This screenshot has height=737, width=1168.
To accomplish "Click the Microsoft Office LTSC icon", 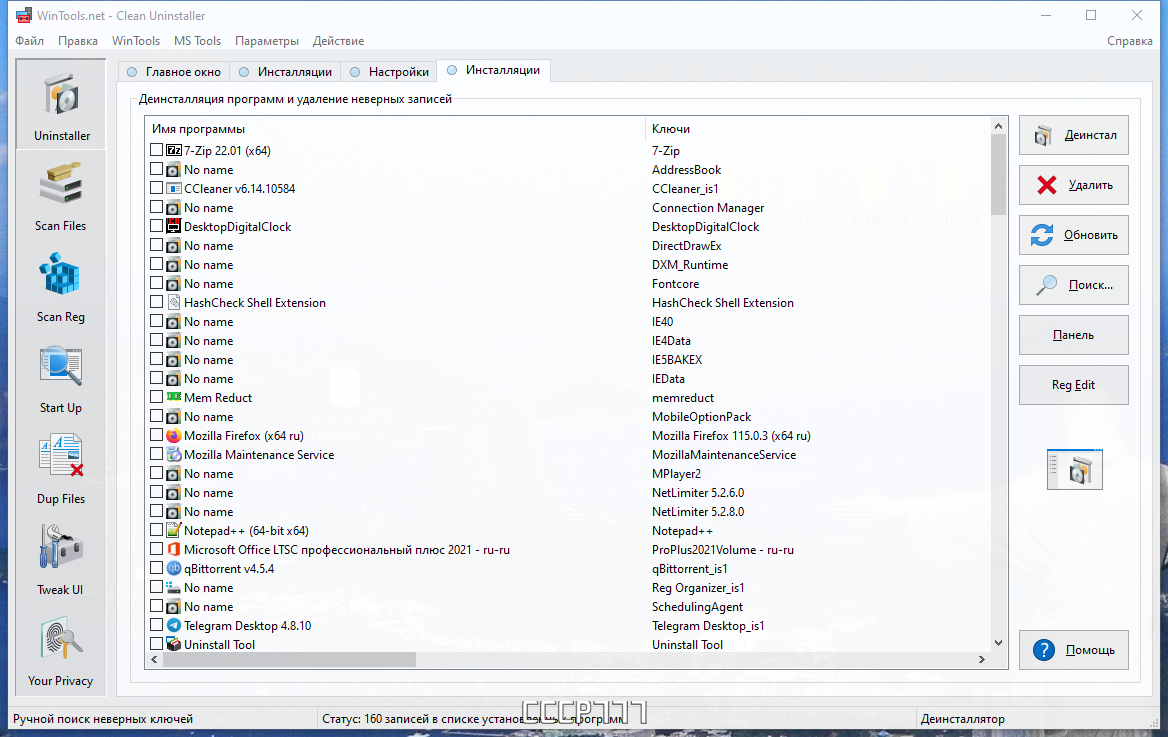I will click(174, 549).
